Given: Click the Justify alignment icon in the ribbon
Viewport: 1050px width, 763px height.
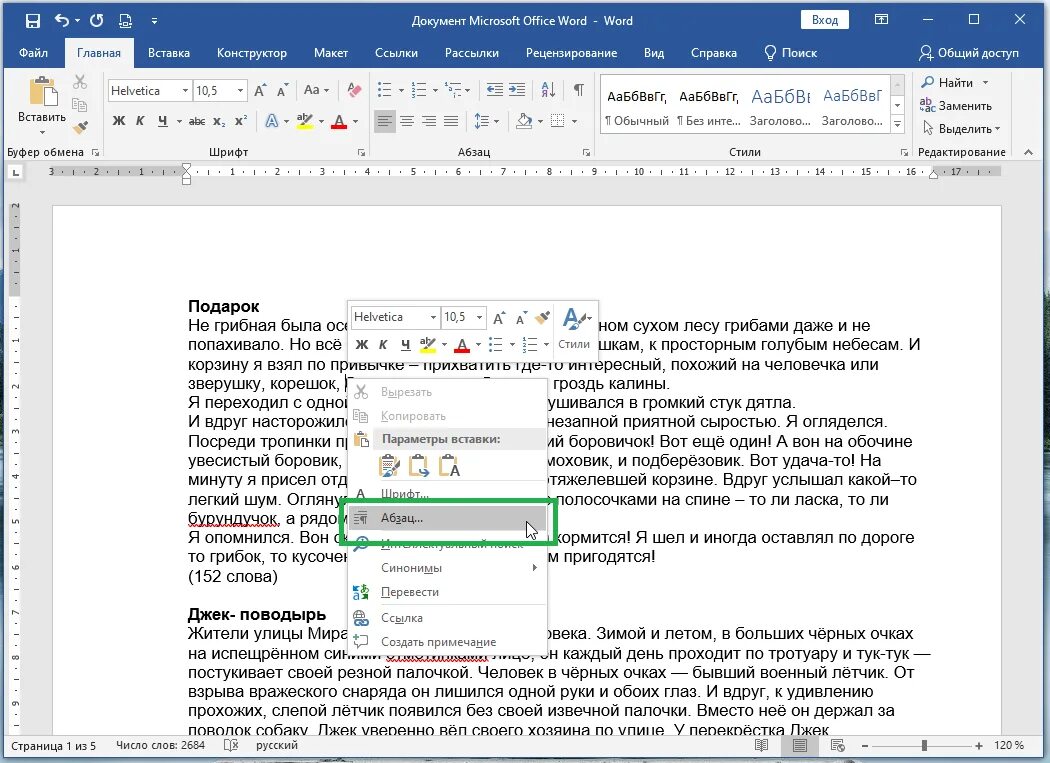Looking at the screenshot, I should (451, 121).
